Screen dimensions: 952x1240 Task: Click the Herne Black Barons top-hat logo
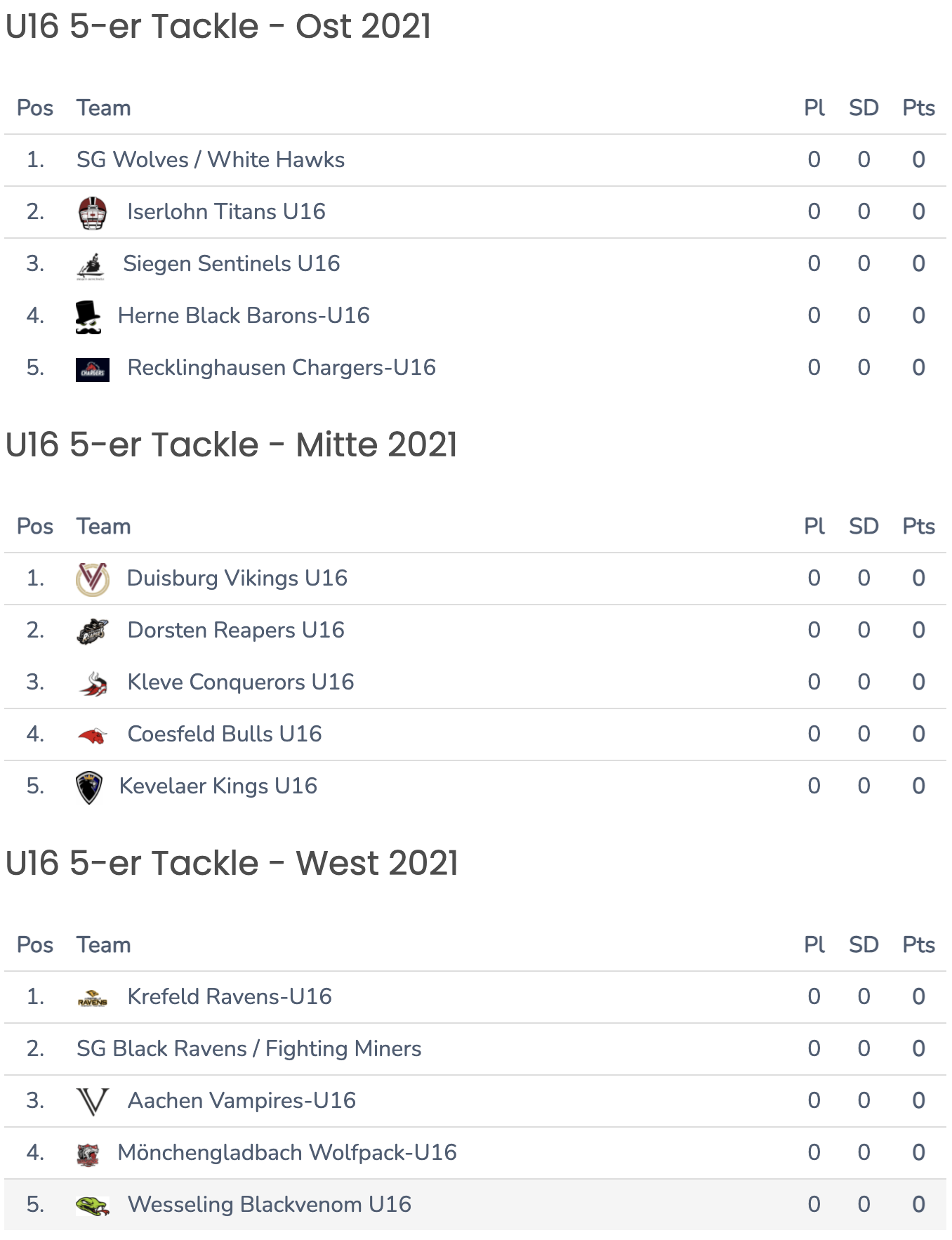tap(88, 317)
